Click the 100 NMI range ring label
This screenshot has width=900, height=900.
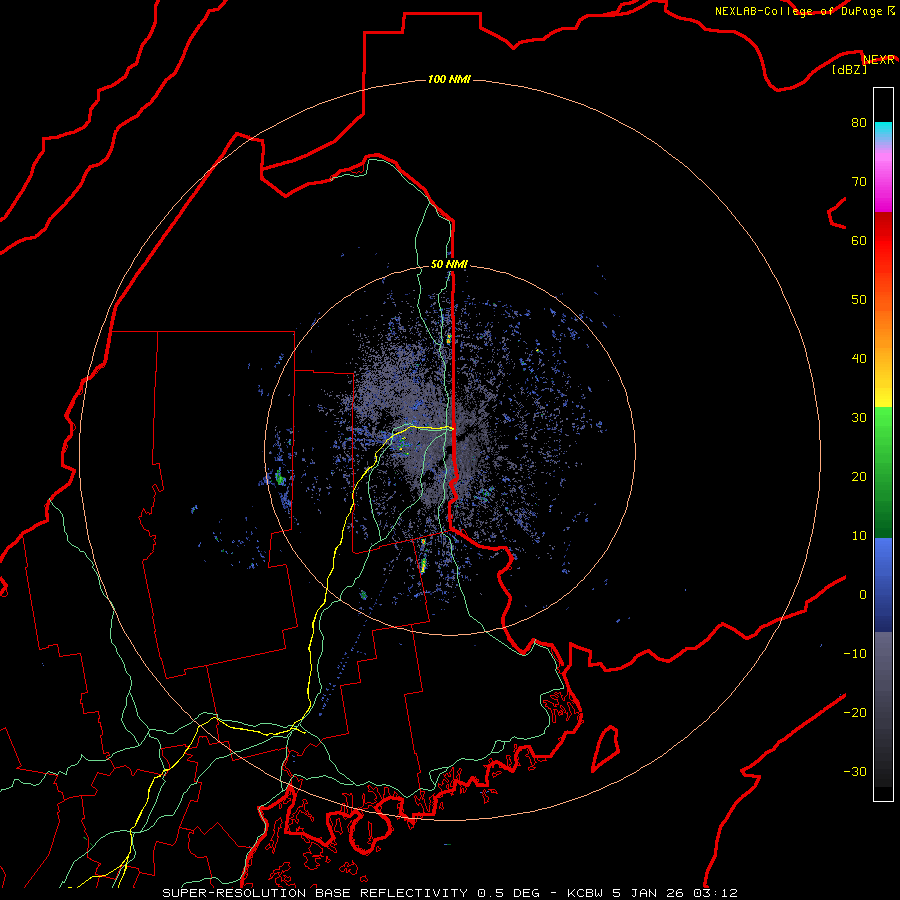coord(449,79)
